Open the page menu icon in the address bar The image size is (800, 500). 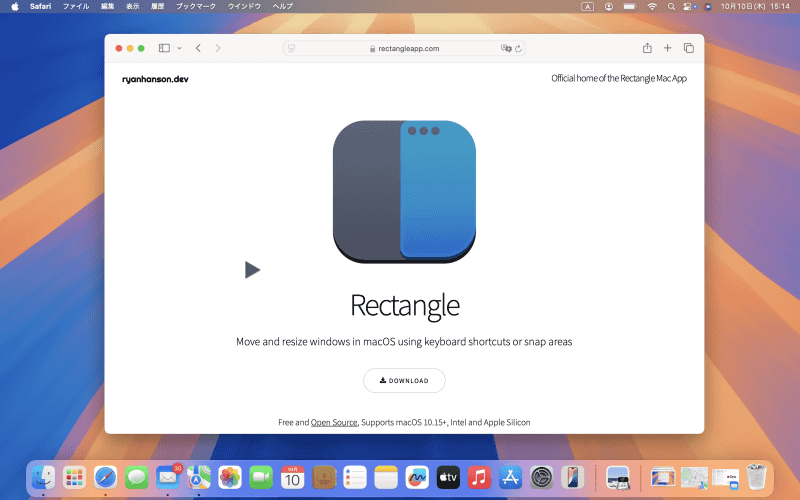(x=291, y=48)
